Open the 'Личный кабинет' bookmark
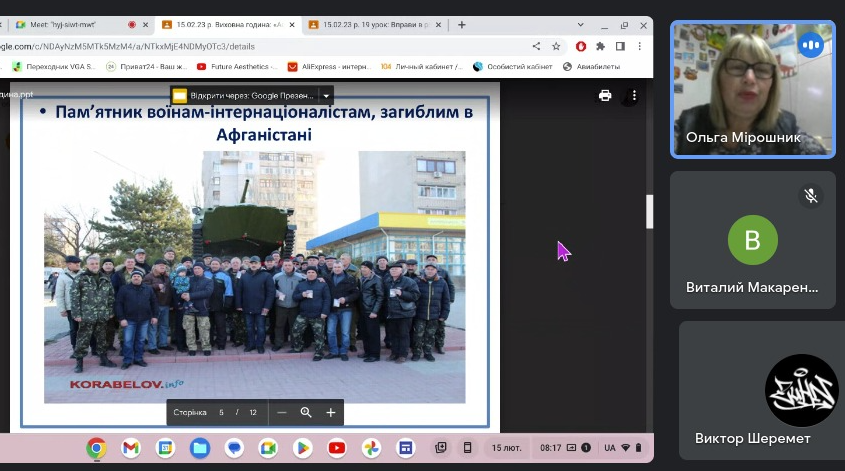 coord(422,67)
